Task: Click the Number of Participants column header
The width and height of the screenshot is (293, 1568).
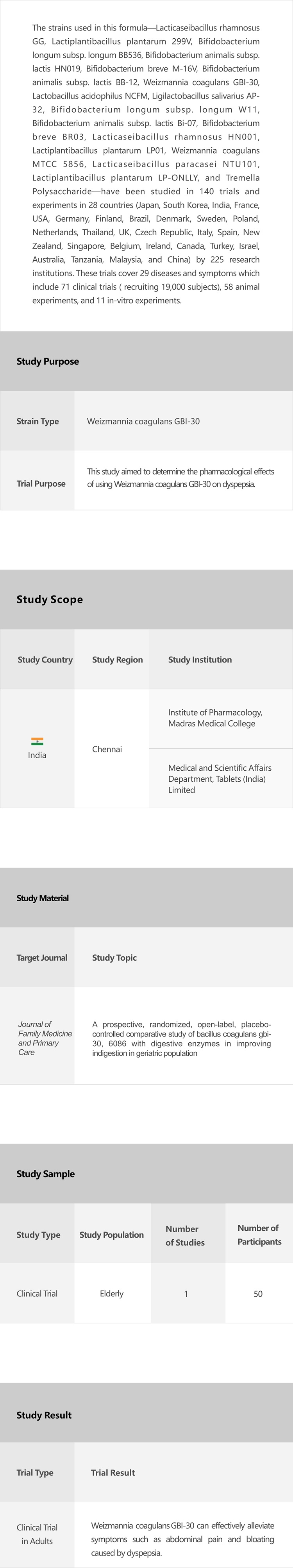Action: (x=259, y=1235)
